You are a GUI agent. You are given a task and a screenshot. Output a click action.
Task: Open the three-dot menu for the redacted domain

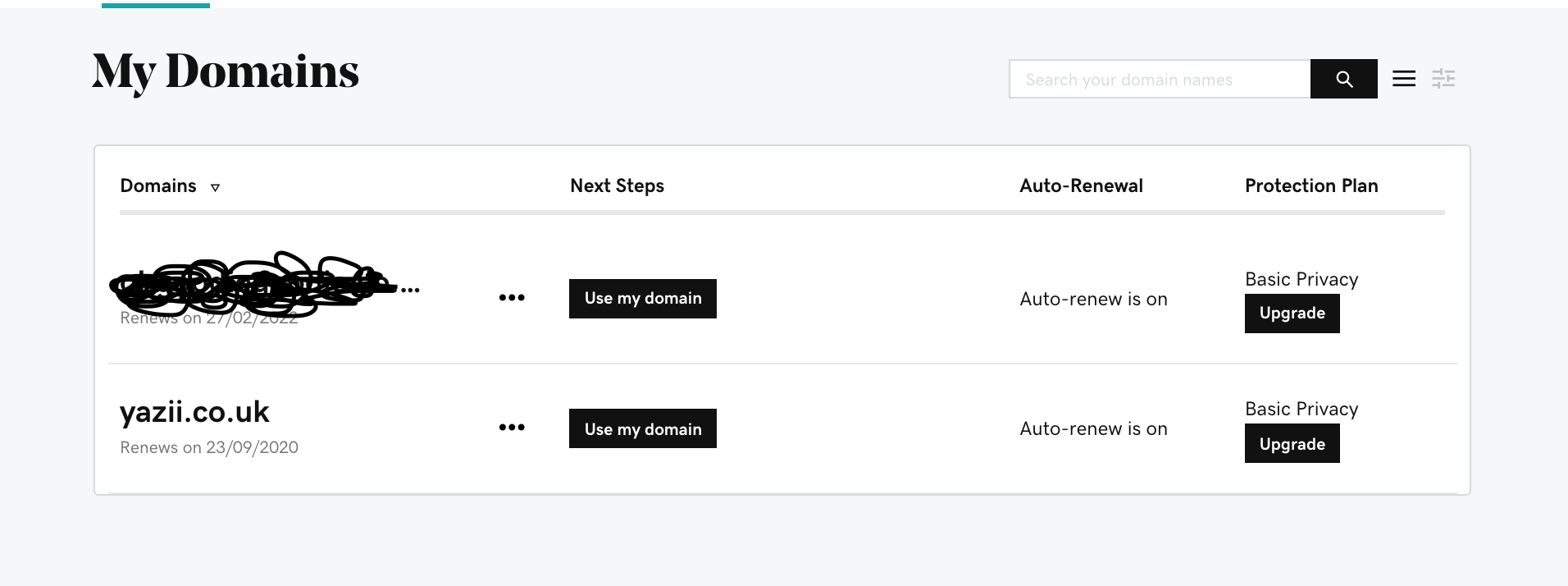pos(512,297)
